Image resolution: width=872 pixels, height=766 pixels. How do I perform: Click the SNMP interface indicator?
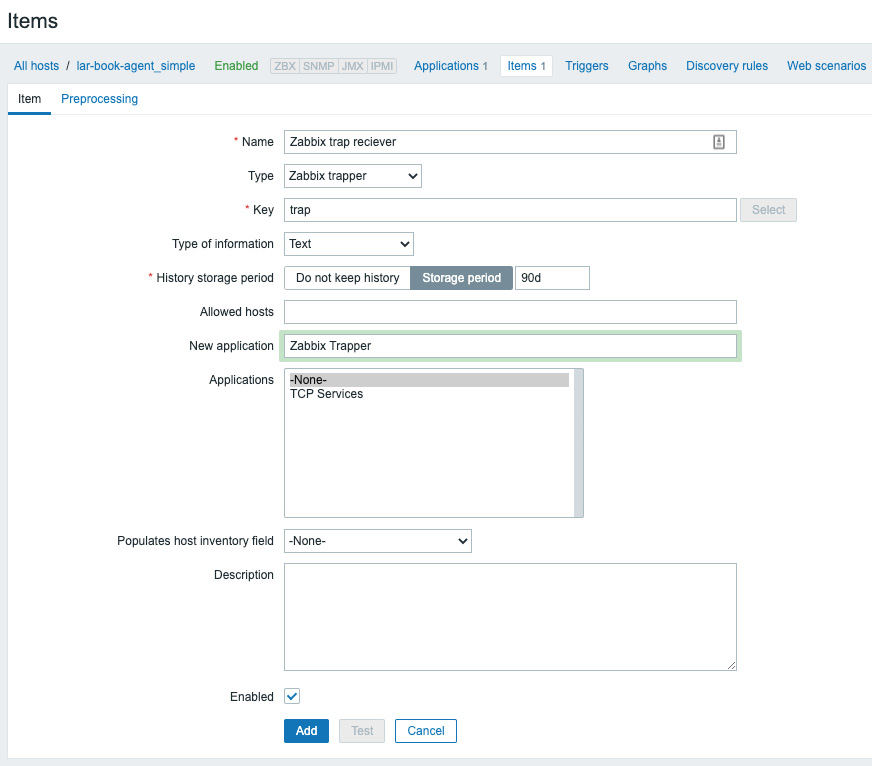319,66
